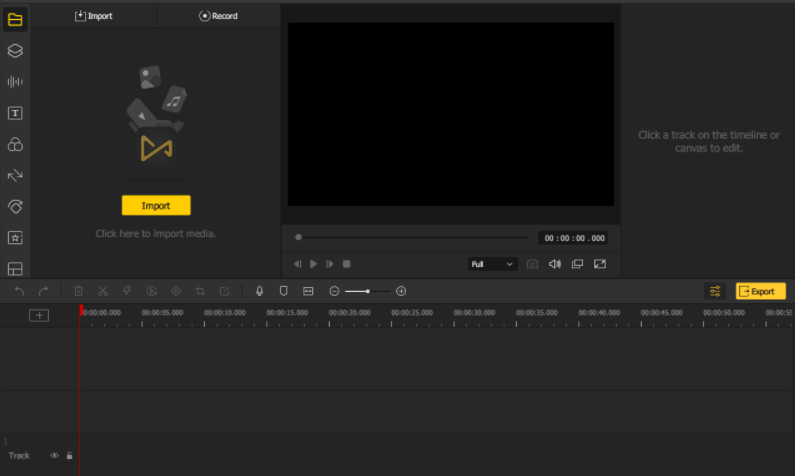The width and height of the screenshot is (795, 476).
Task: Click the yellow Import button
Action: pos(156,205)
